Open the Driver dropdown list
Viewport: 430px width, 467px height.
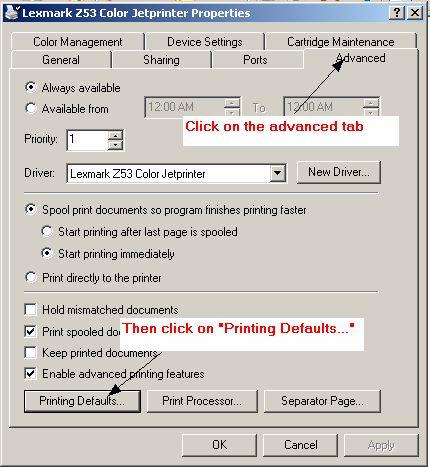[277, 173]
